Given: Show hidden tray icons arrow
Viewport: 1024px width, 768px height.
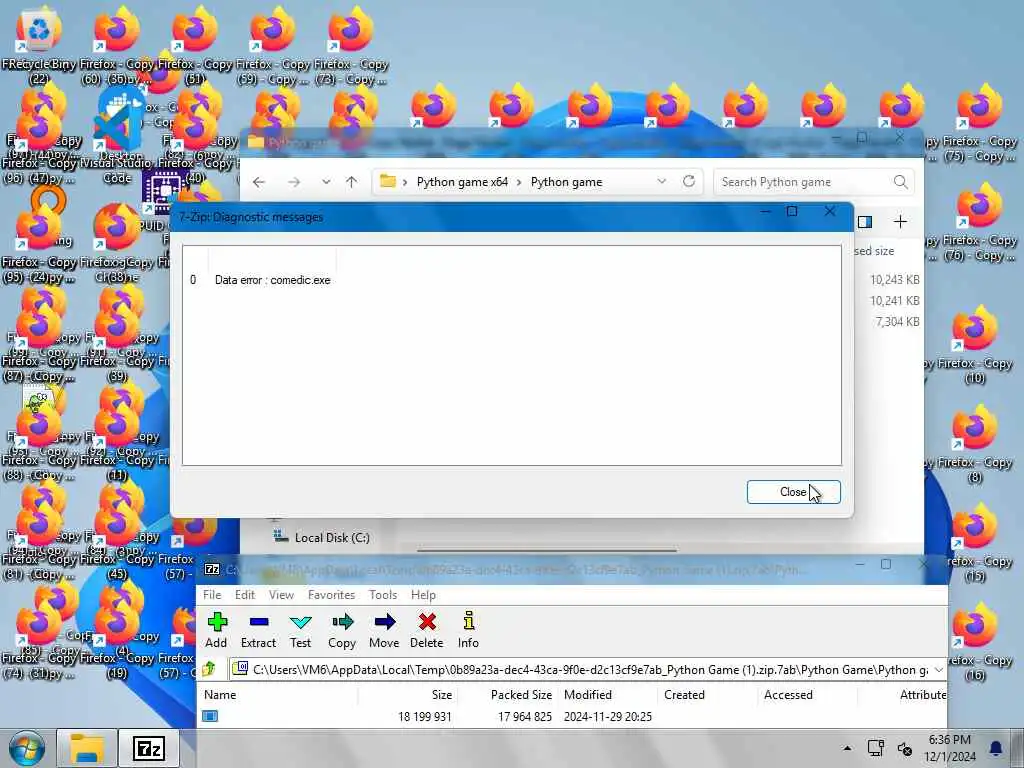Looking at the screenshot, I should 847,748.
